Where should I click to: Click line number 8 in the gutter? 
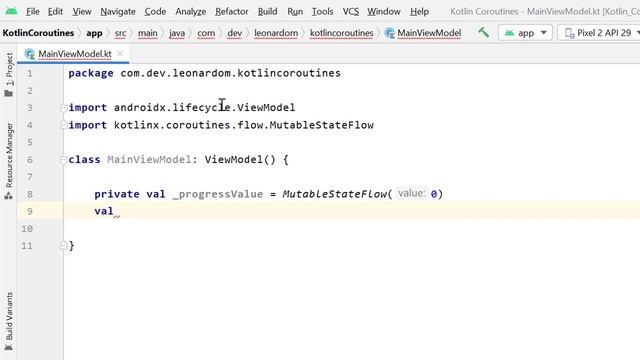[29, 194]
